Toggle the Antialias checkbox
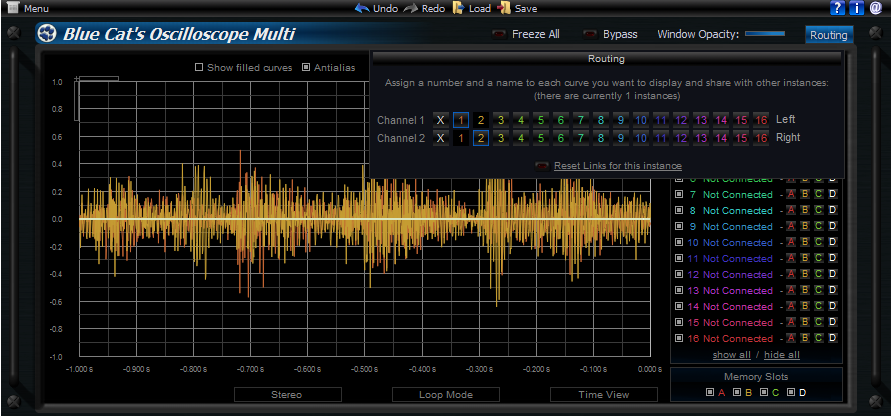891x416 pixels. coord(306,68)
